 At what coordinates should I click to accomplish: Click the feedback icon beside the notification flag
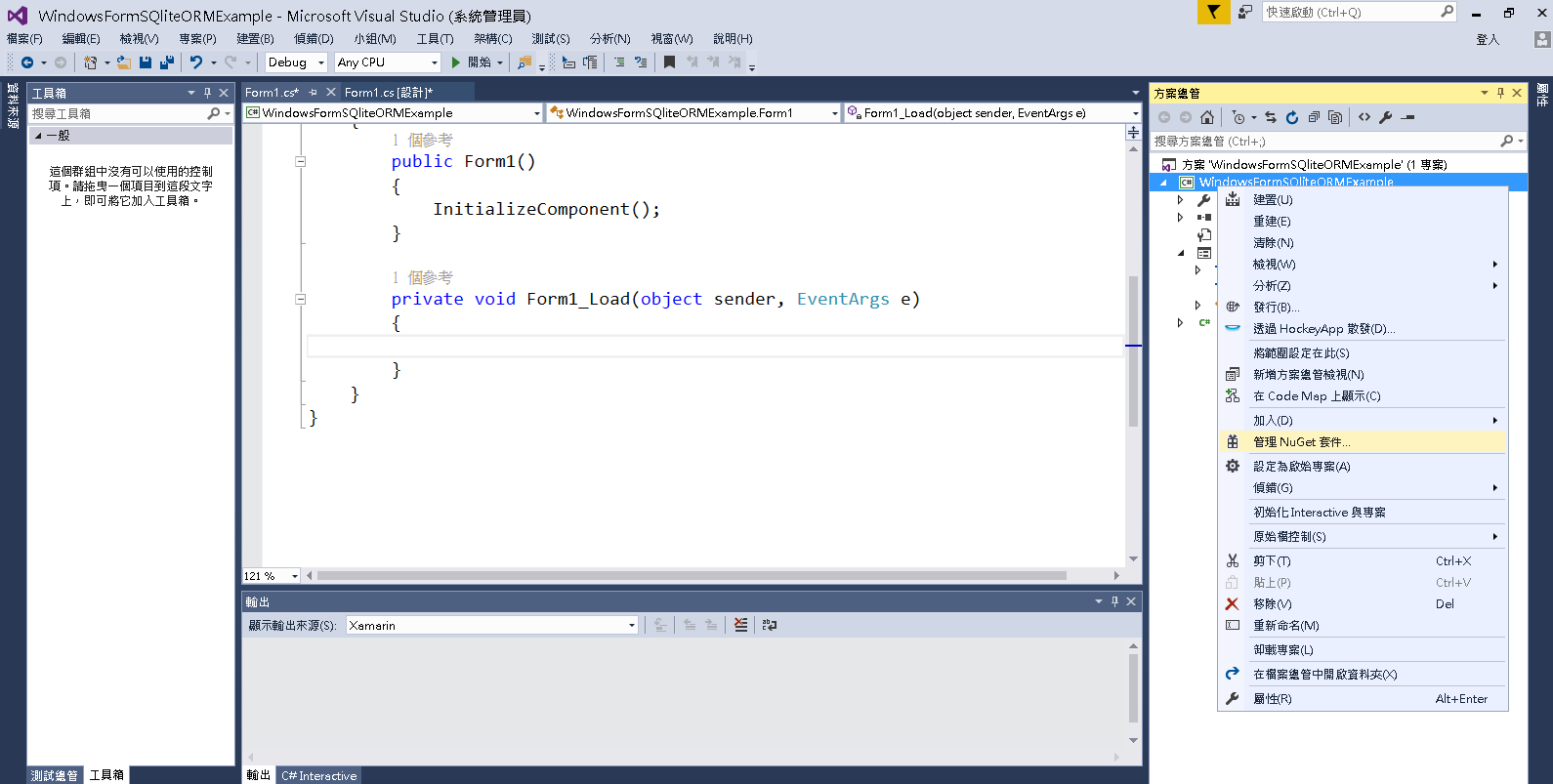[1245, 12]
